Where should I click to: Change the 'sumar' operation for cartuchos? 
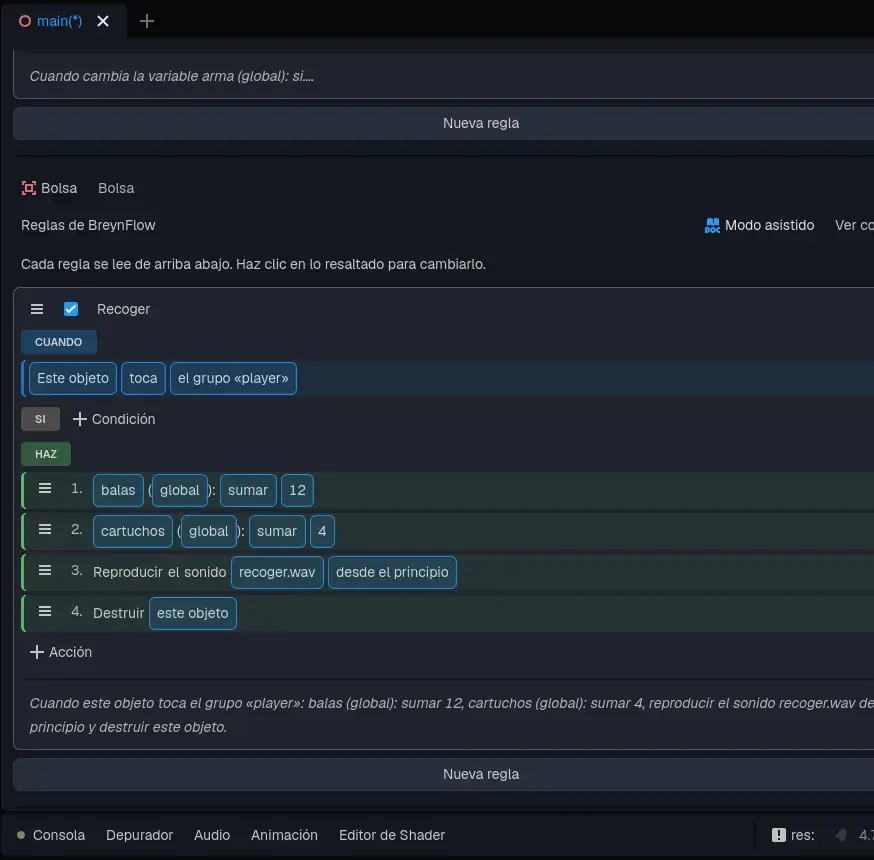(277, 531)
